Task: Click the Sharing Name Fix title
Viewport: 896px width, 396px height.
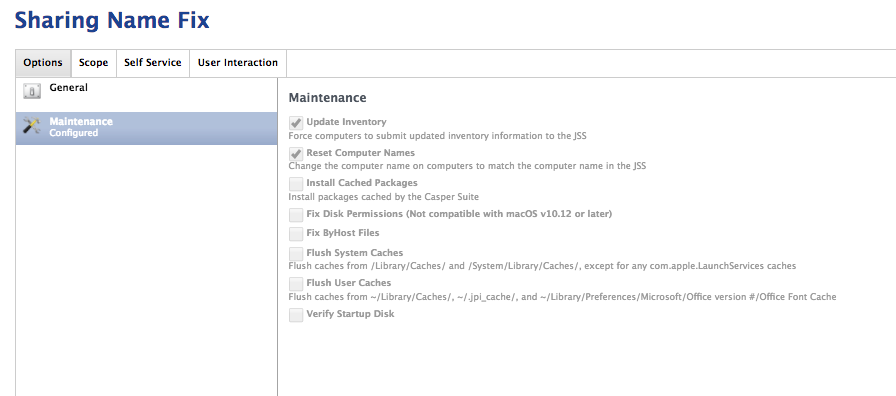Action: [112, 21]
